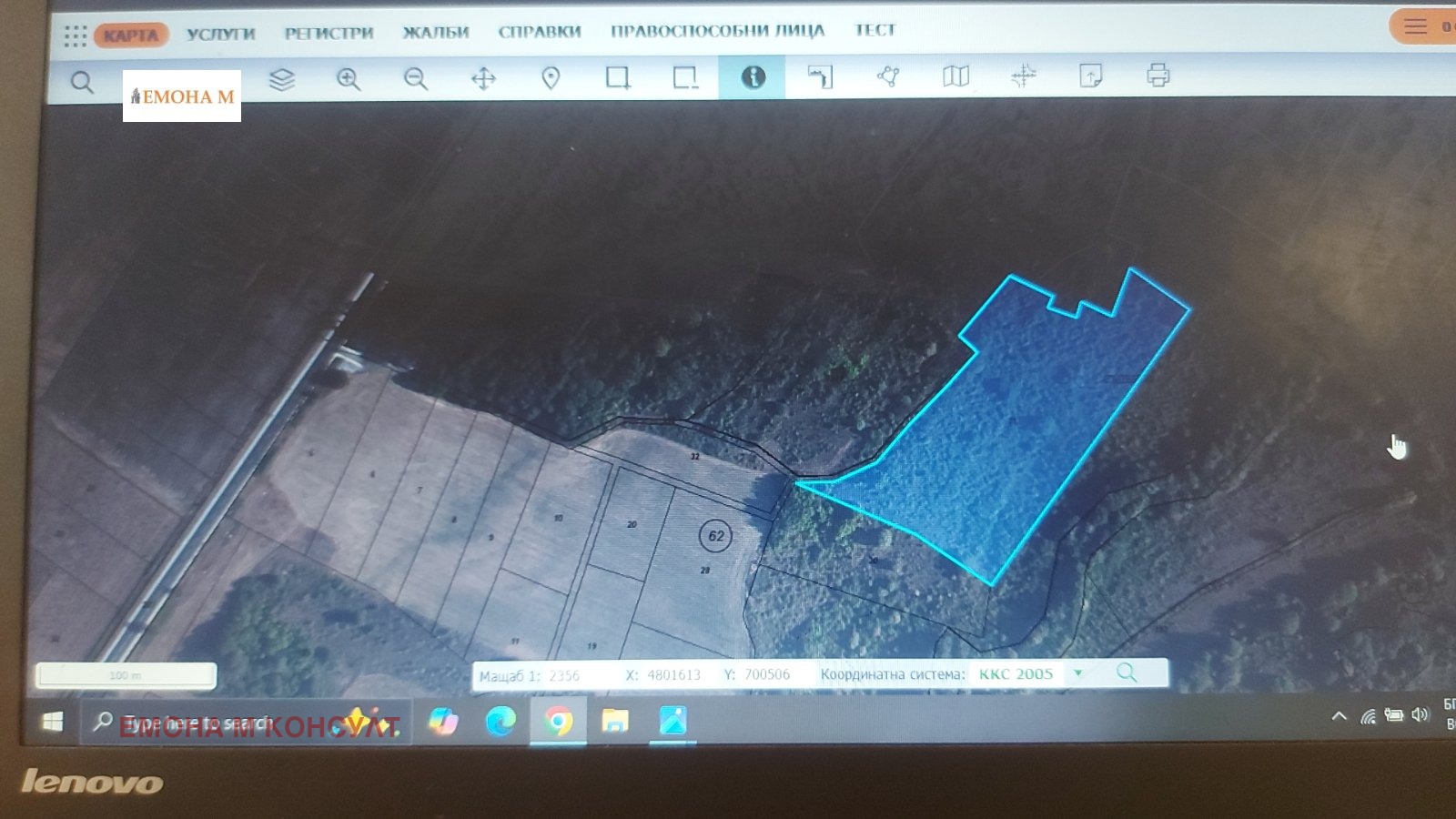Click the zoom in magnifier tool
Viewport: 1456px width, 819px height.
click(x=349, y=79)
